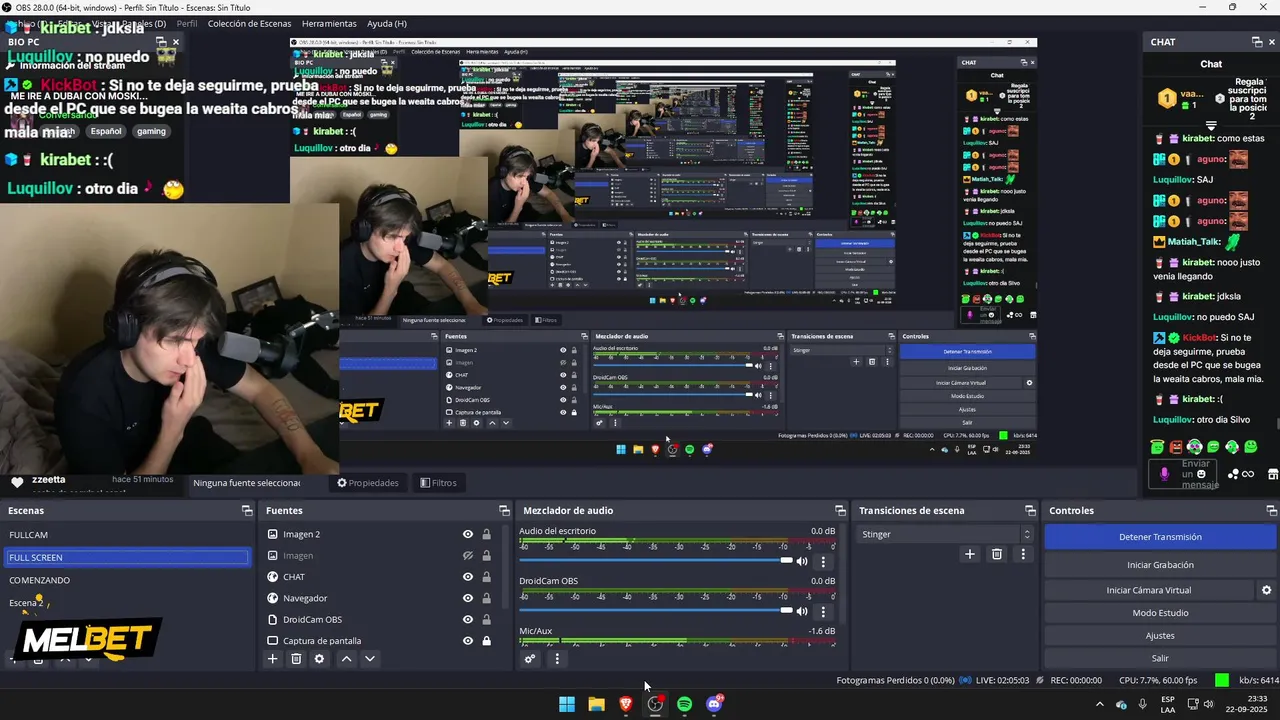Open Colección de Escenas menu
This screenshot has width=1280, height=720.
tap(250, 23)
